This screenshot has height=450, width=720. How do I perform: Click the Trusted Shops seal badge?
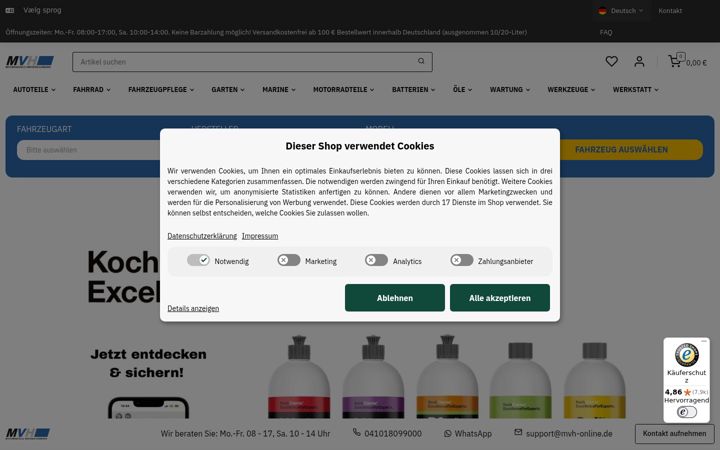(686, 354)
